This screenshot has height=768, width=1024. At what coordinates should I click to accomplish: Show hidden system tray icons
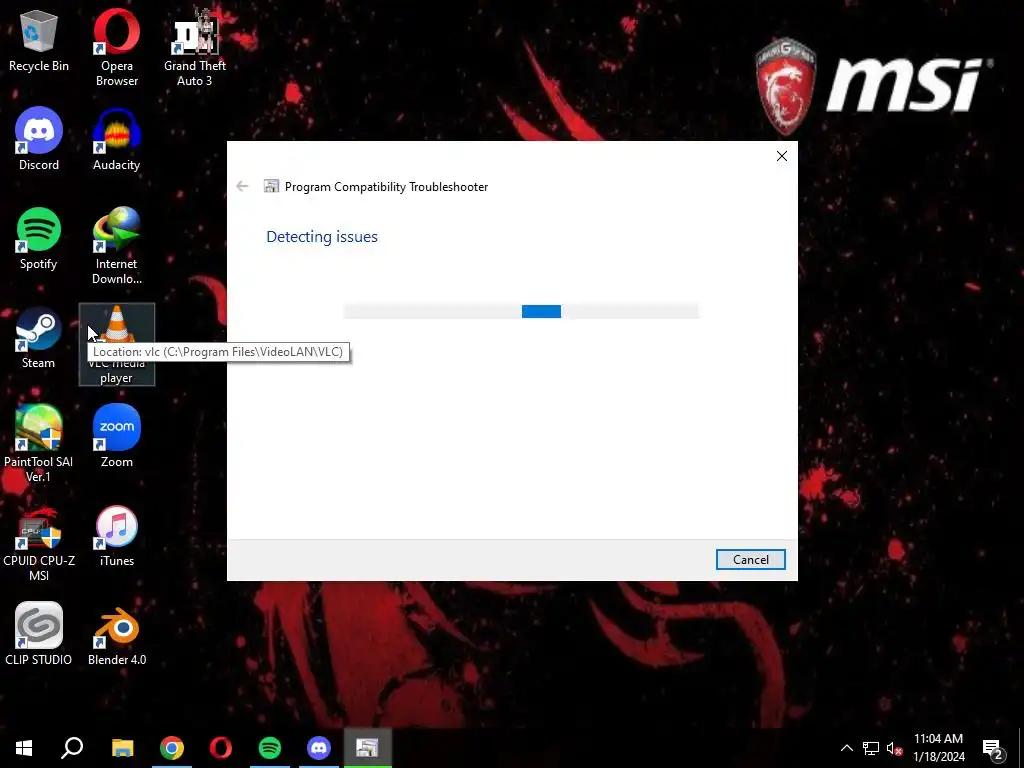846,748
